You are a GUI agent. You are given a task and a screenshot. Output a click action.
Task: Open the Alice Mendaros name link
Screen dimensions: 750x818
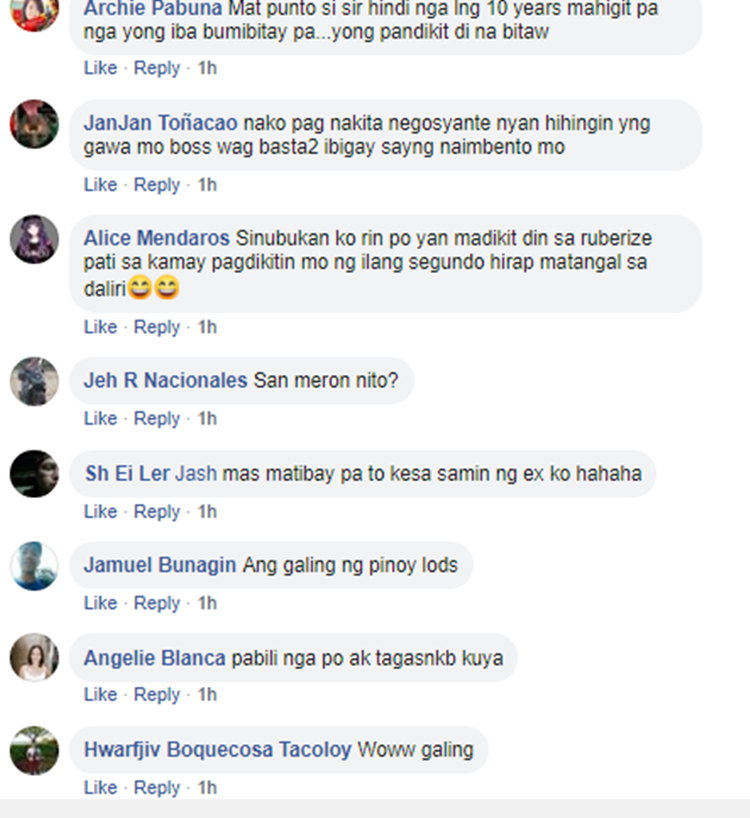(x=156, y=238)
